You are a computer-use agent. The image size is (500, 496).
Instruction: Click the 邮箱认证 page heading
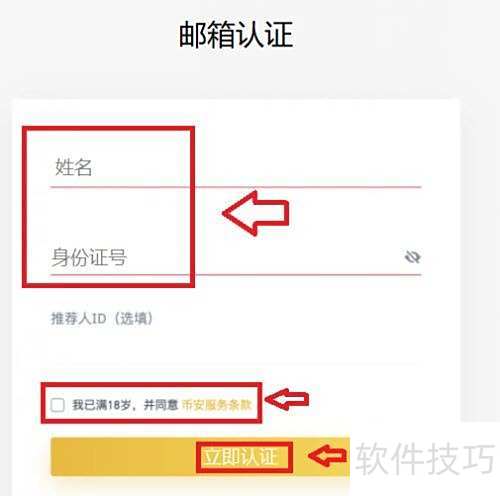(236, 34)
